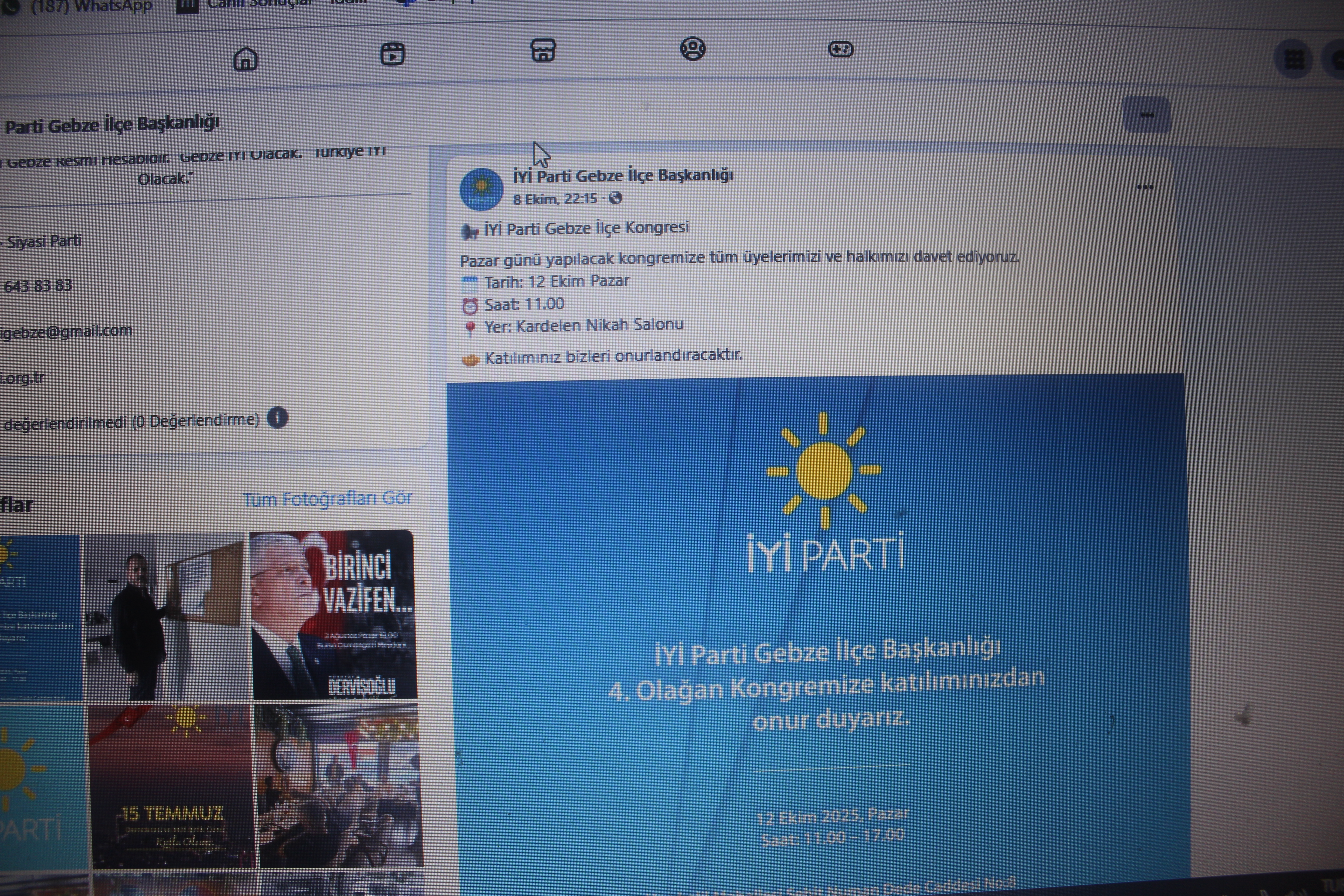Click the İYİ Parti Gebze post author name

(x=623, y=176)
